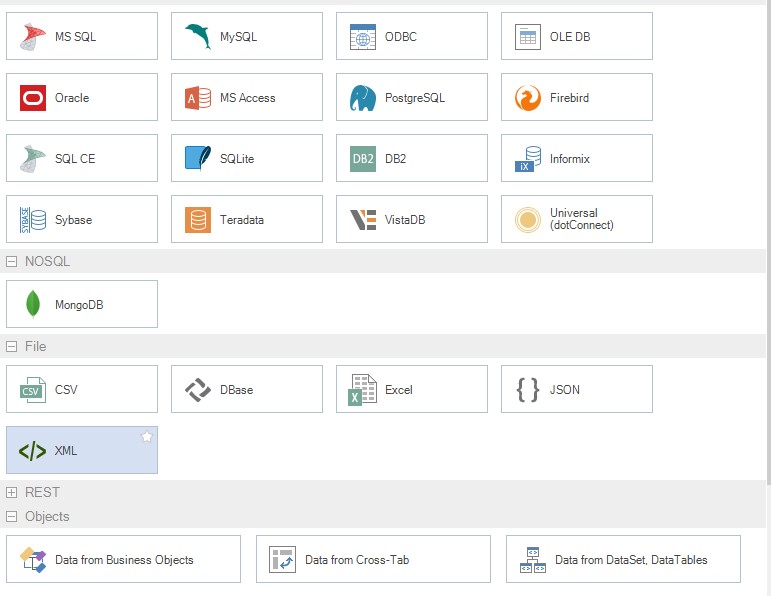Choose the MS Access icon
Image resolution: width=771 pixels, height=596 pixels.
198,98
